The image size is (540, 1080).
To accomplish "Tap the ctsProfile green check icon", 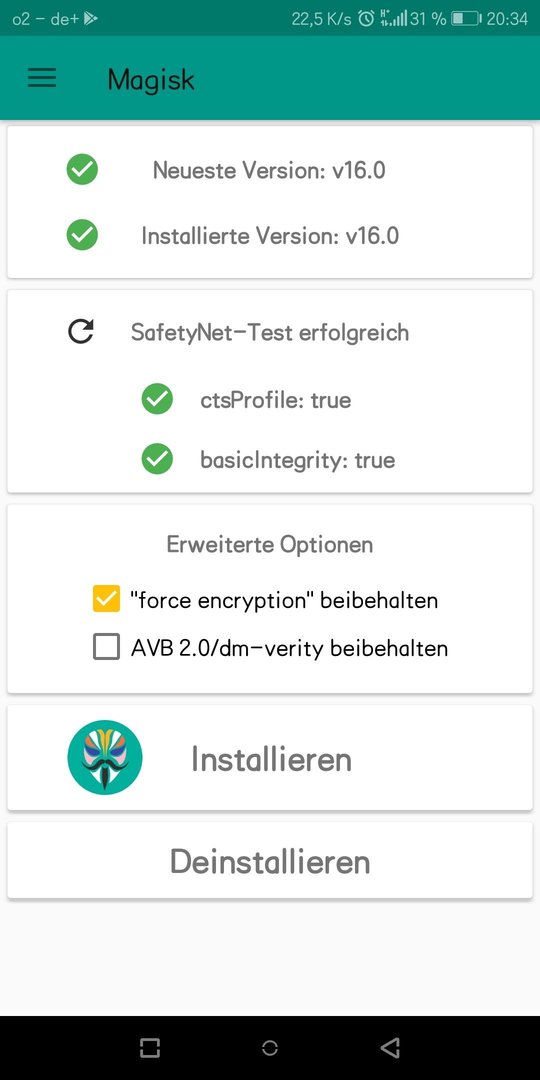I will pos(157,399).
